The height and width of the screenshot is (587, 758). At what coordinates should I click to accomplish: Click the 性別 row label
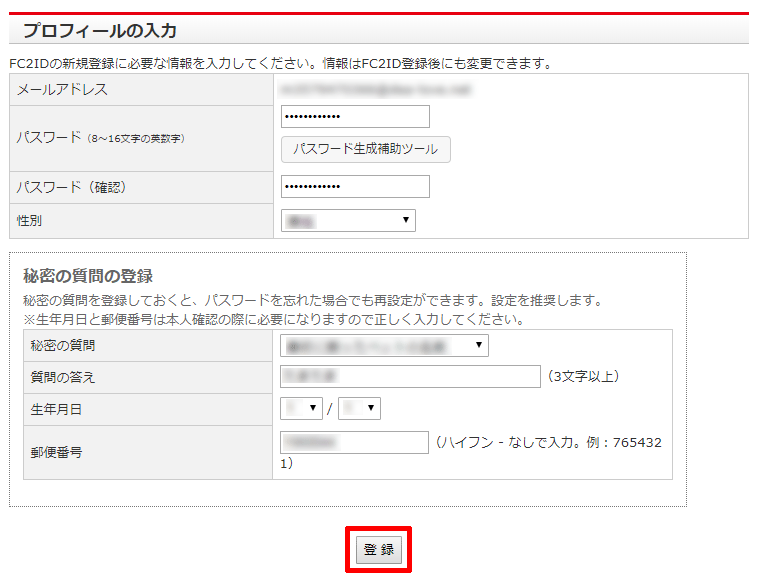tap(29, 220)
